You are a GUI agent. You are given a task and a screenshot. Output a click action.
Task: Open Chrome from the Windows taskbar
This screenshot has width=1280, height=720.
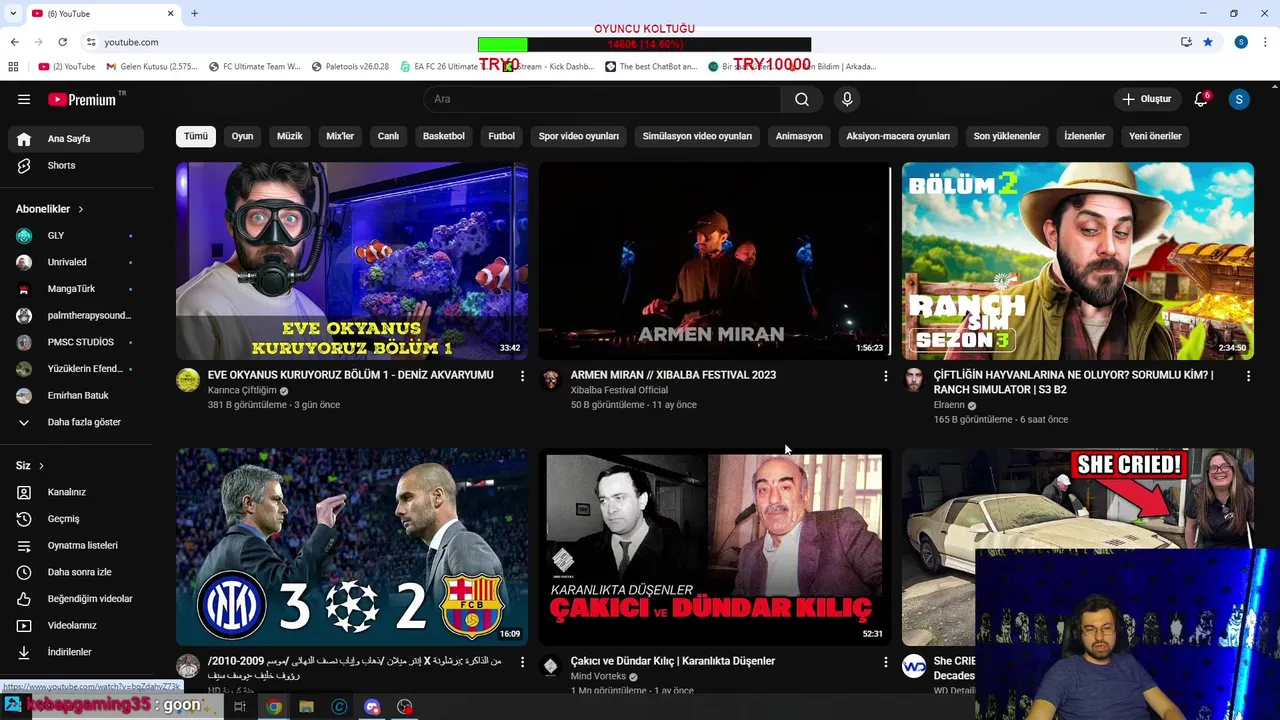pyautogui.click(x=274, y=707)
